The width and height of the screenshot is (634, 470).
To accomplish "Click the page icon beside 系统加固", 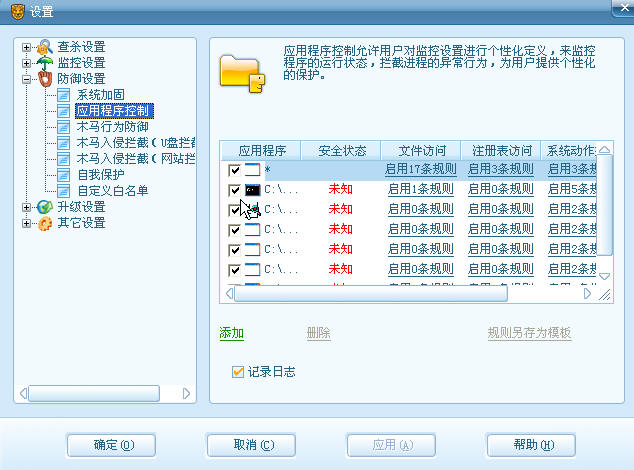I will [x=63, y=95].
